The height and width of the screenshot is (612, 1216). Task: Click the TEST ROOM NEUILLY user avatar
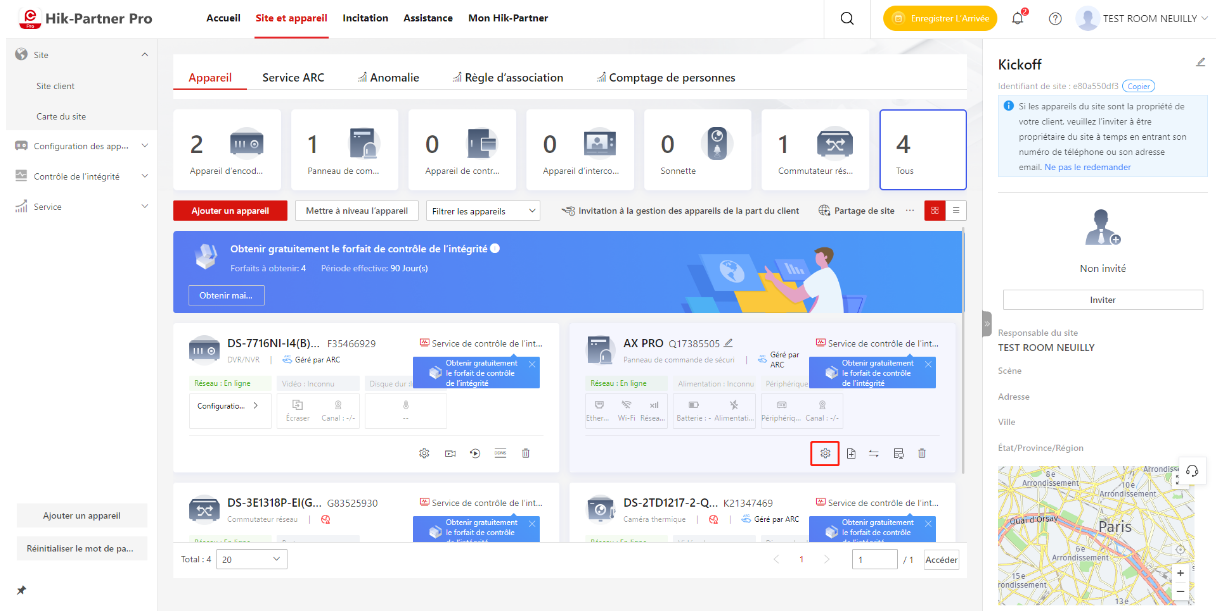(x=1087, y=18)
